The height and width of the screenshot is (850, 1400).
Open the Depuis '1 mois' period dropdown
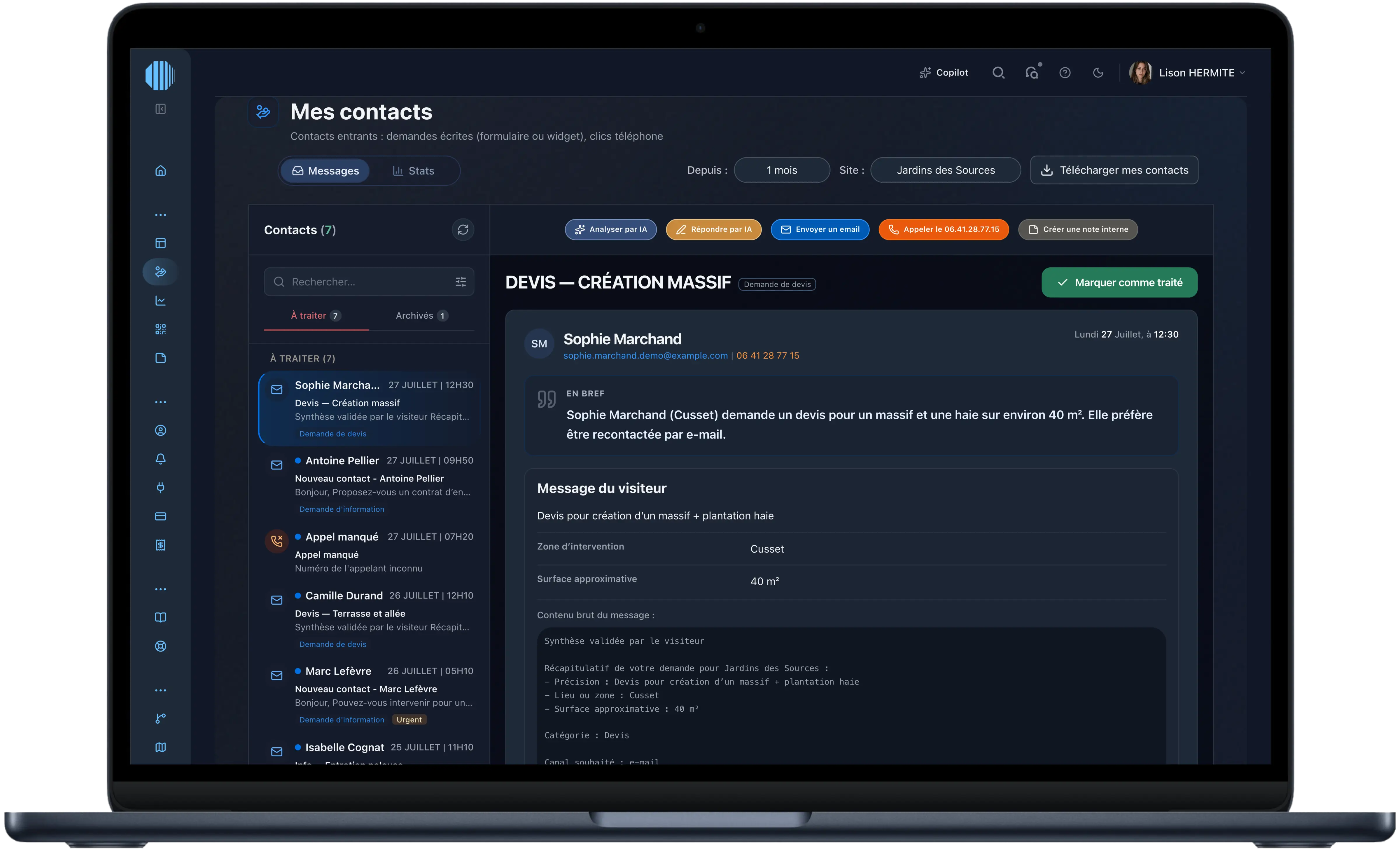pyautogui.click(x=782, y=170)
